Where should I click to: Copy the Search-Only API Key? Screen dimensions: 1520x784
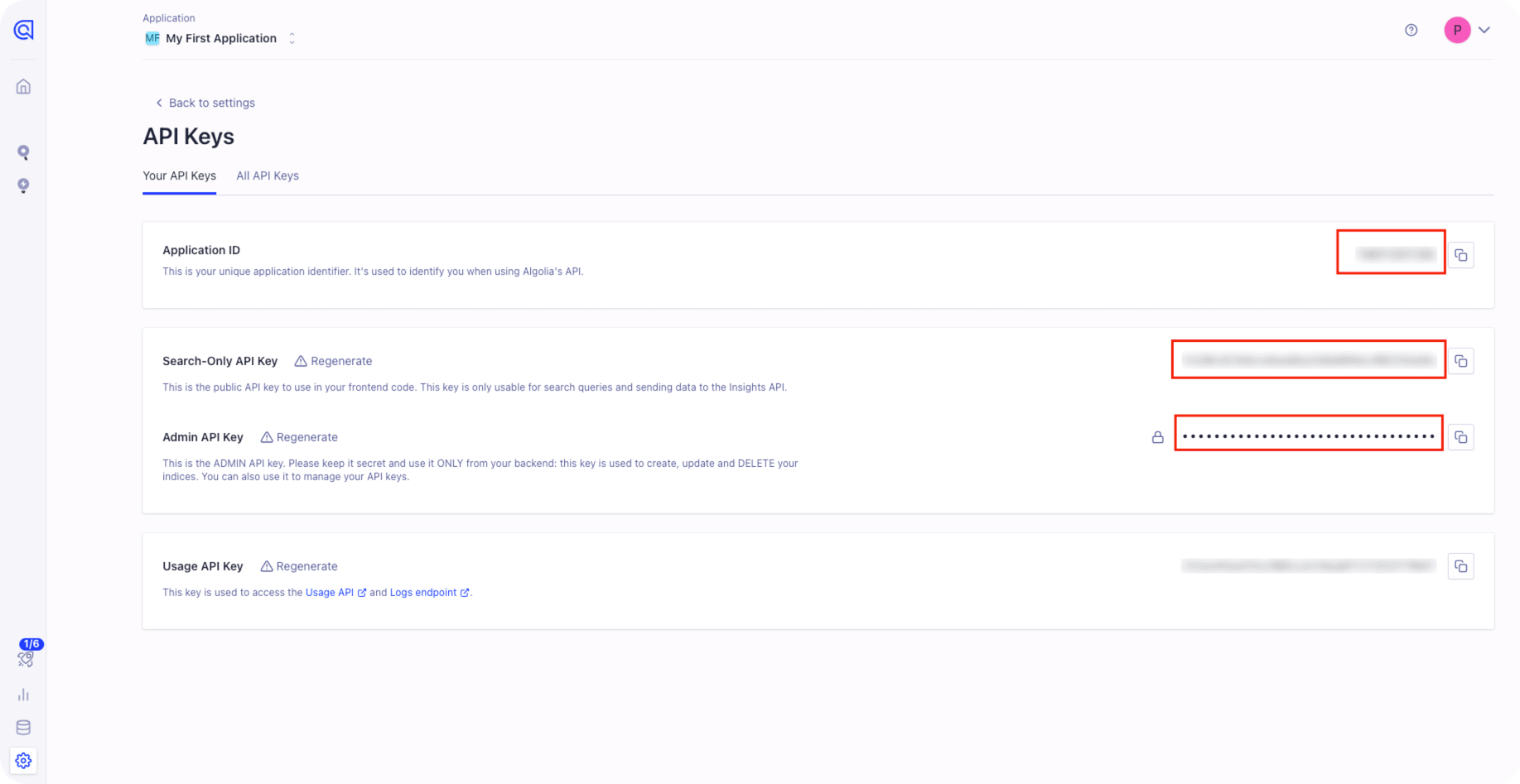pos(1461,361)
